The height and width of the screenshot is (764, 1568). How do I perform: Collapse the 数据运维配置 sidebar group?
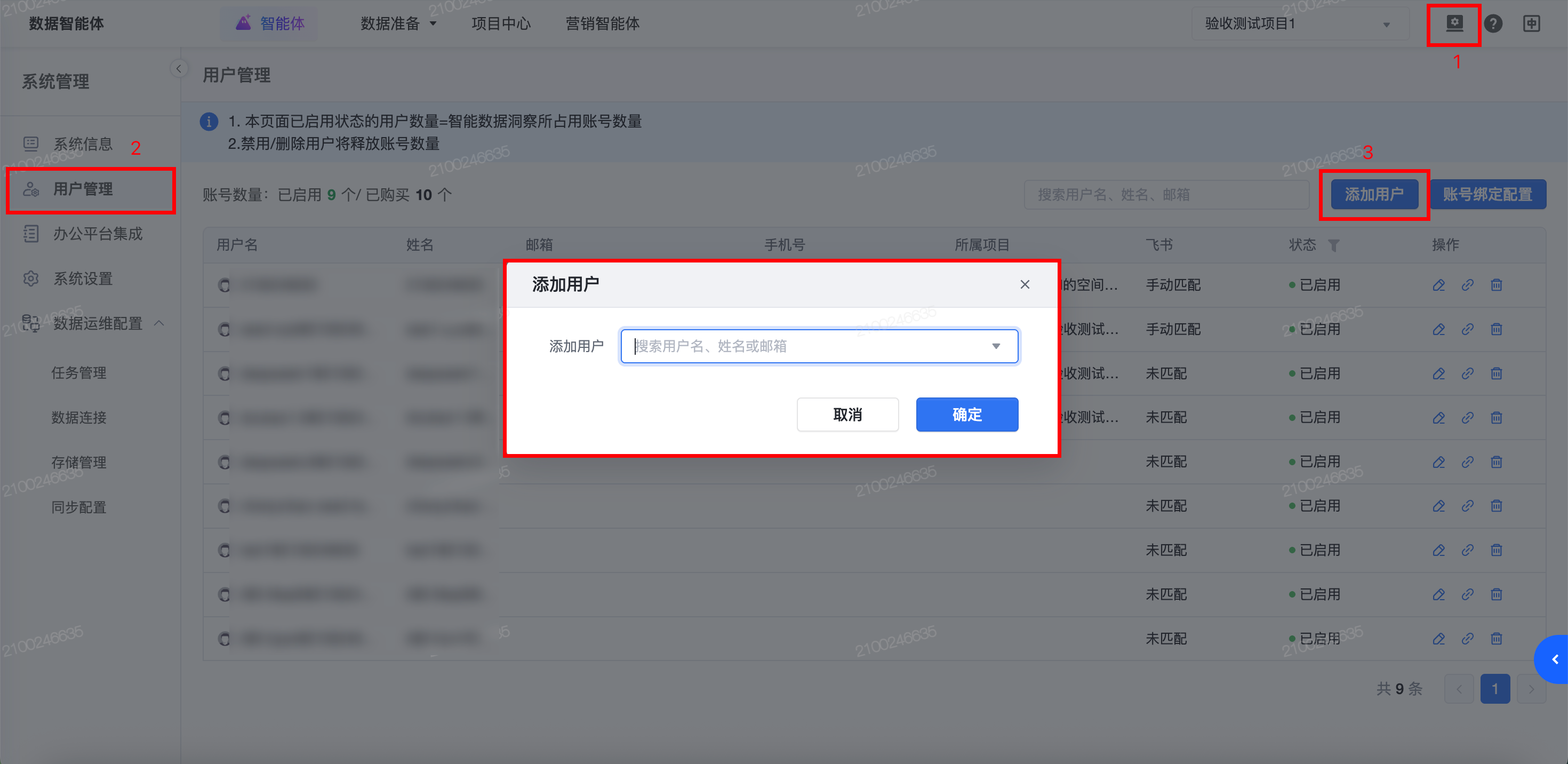tap(159, 323)
